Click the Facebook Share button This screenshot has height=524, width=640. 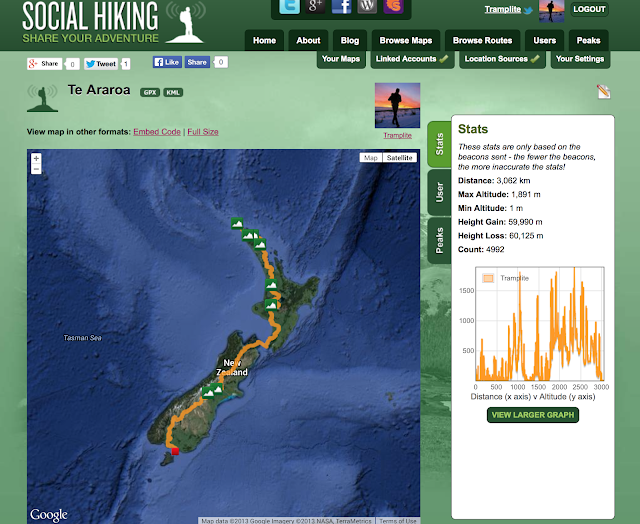(197, 62)
